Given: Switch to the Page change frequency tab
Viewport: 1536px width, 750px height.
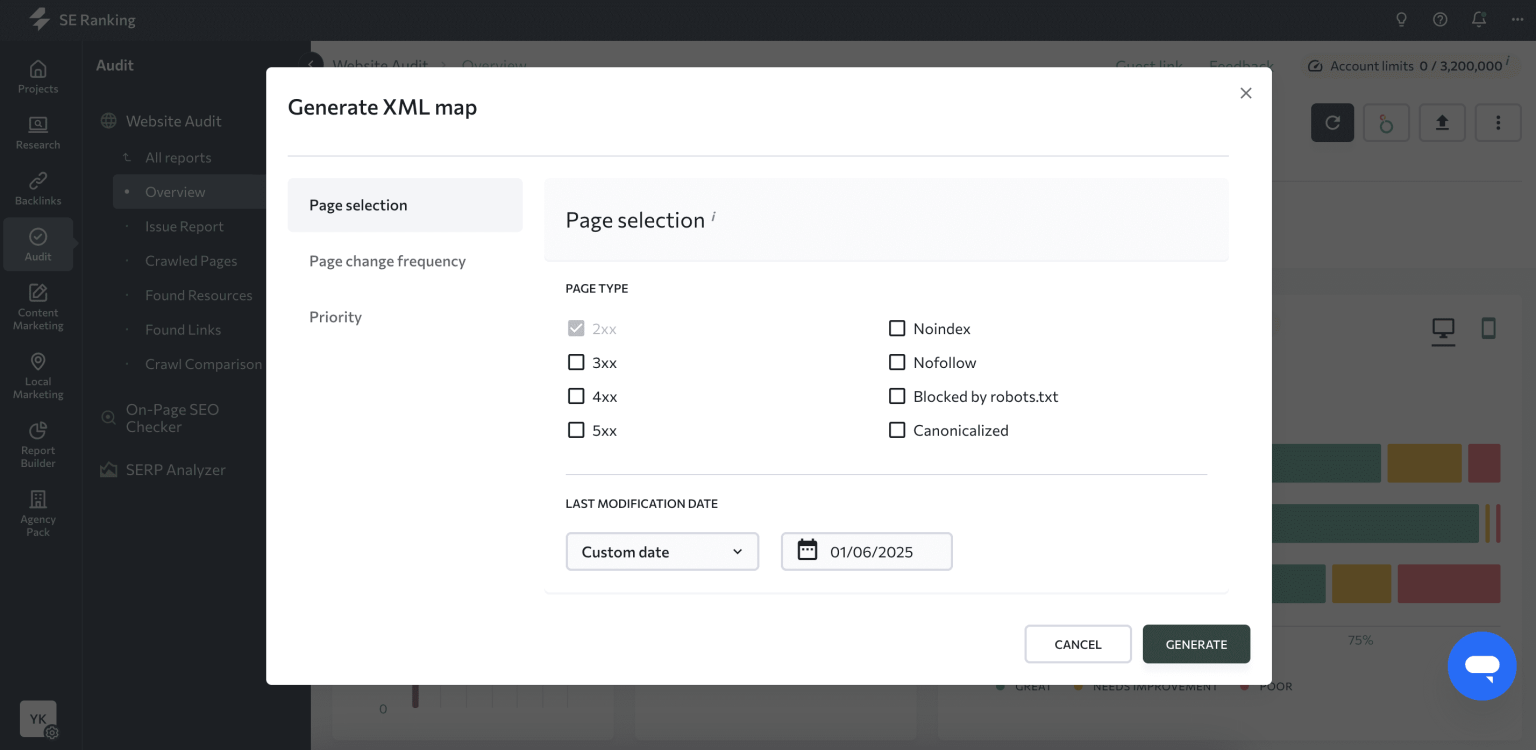Looking at the screenshot, I should point(387,261).
